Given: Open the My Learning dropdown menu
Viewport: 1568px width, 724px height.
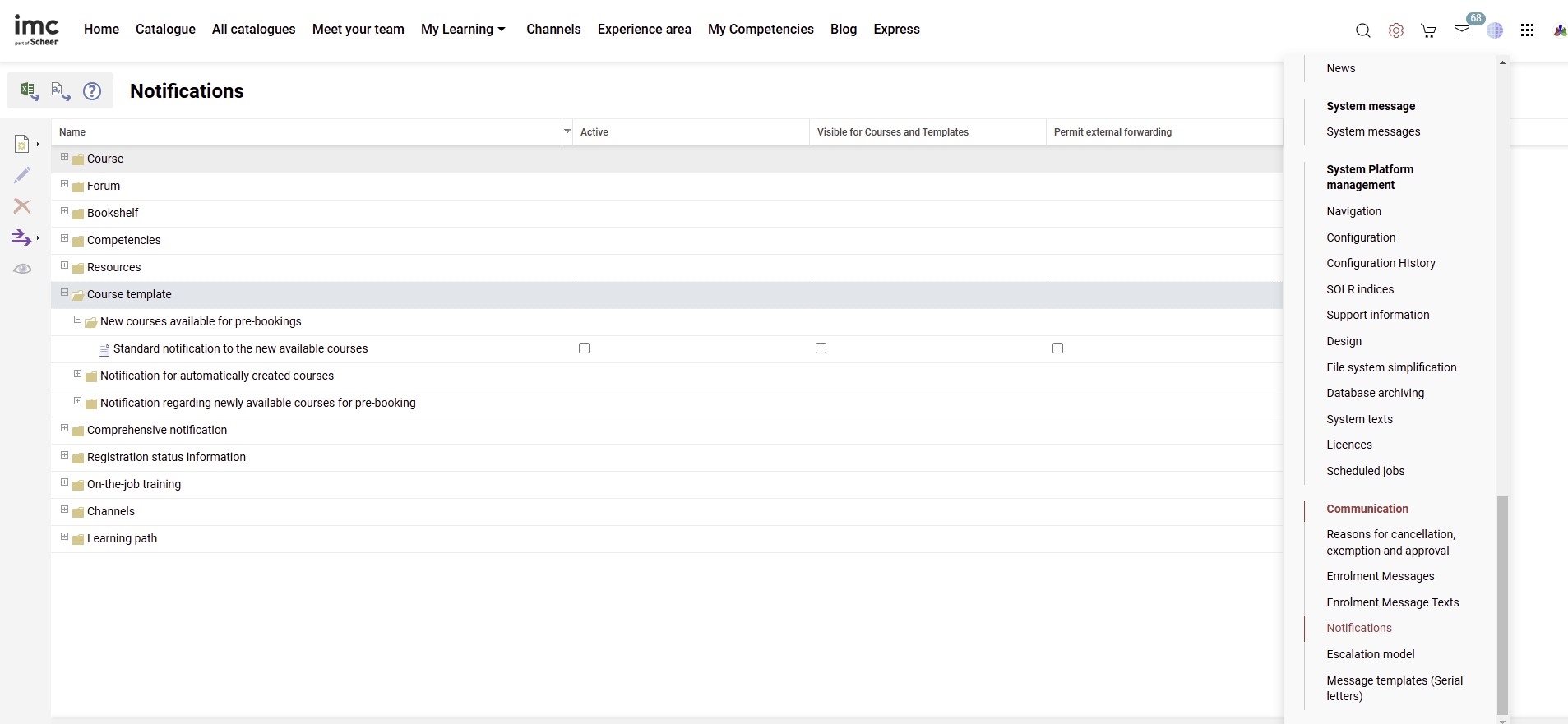Looking at the screenshot, I should tap(463, 30).
